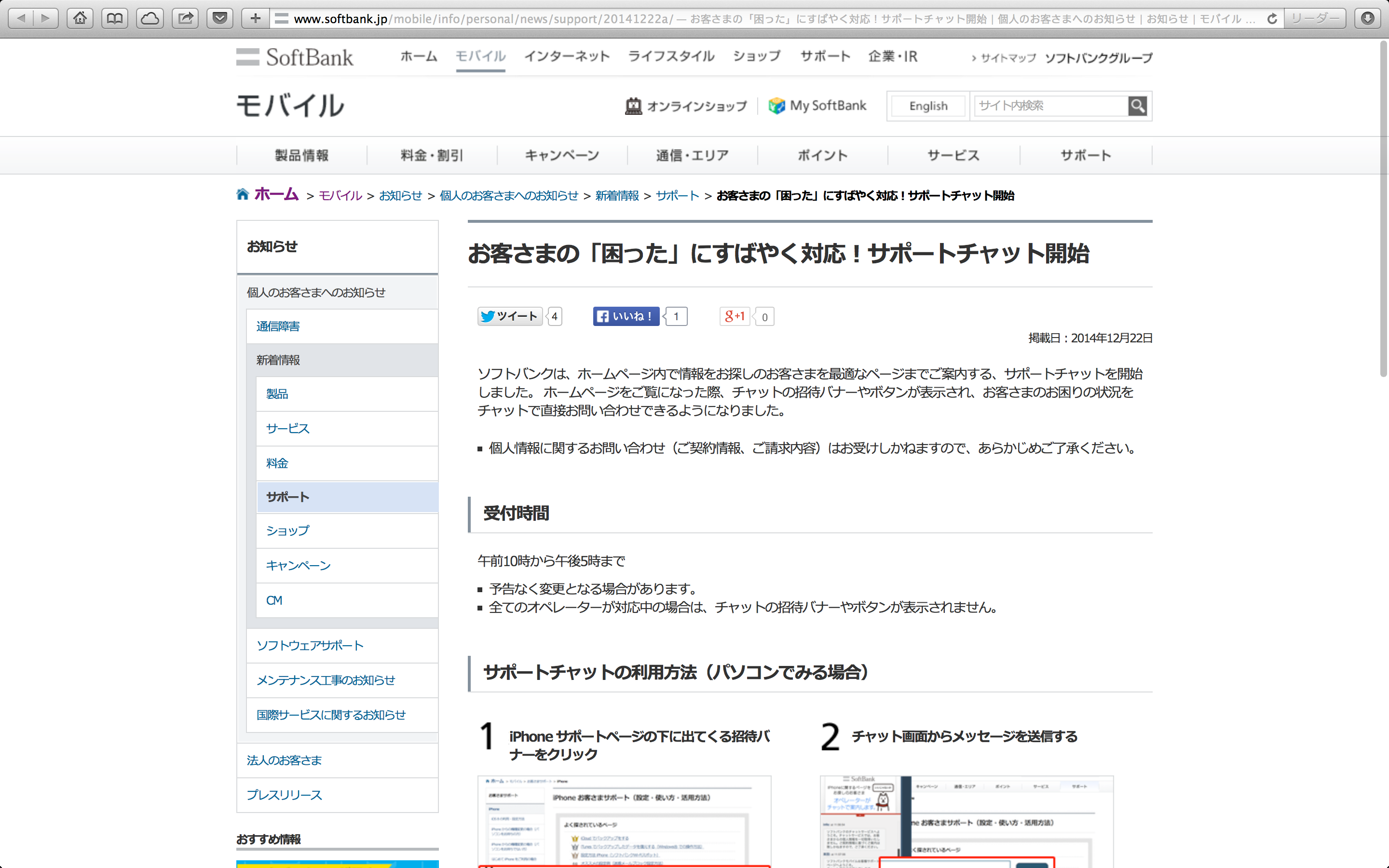
Task: Open 企業・IR in the top navigation
Action: coord(893,56)
